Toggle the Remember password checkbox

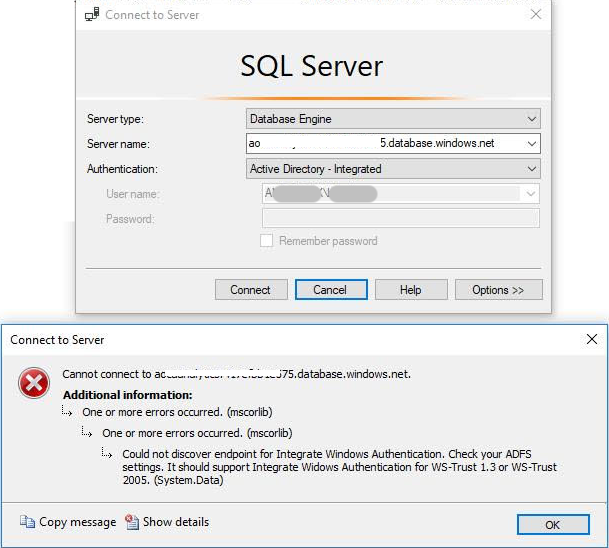266,241
